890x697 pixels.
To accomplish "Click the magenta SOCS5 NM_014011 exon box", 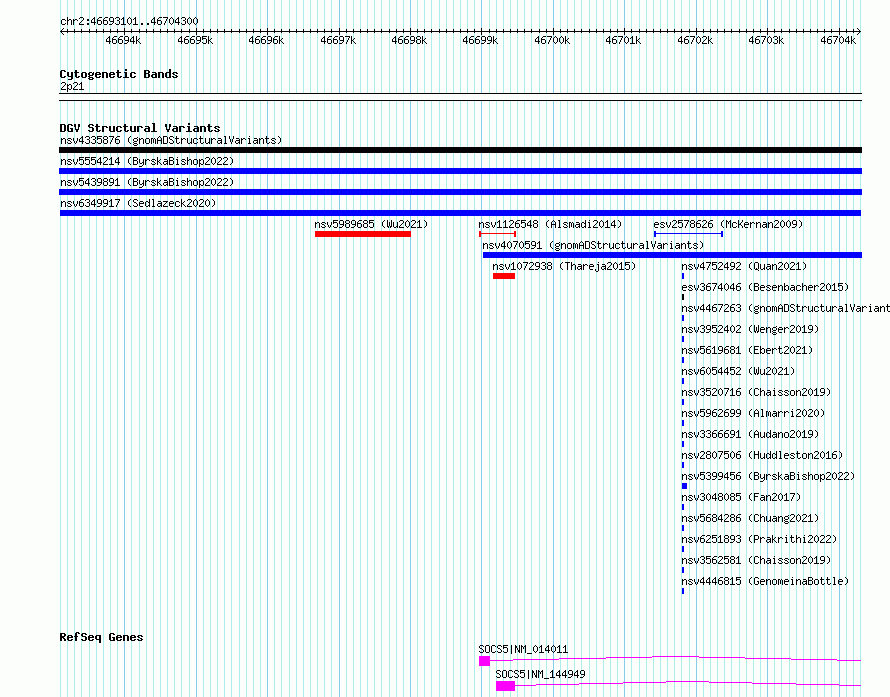I will [x=484, y=661].
